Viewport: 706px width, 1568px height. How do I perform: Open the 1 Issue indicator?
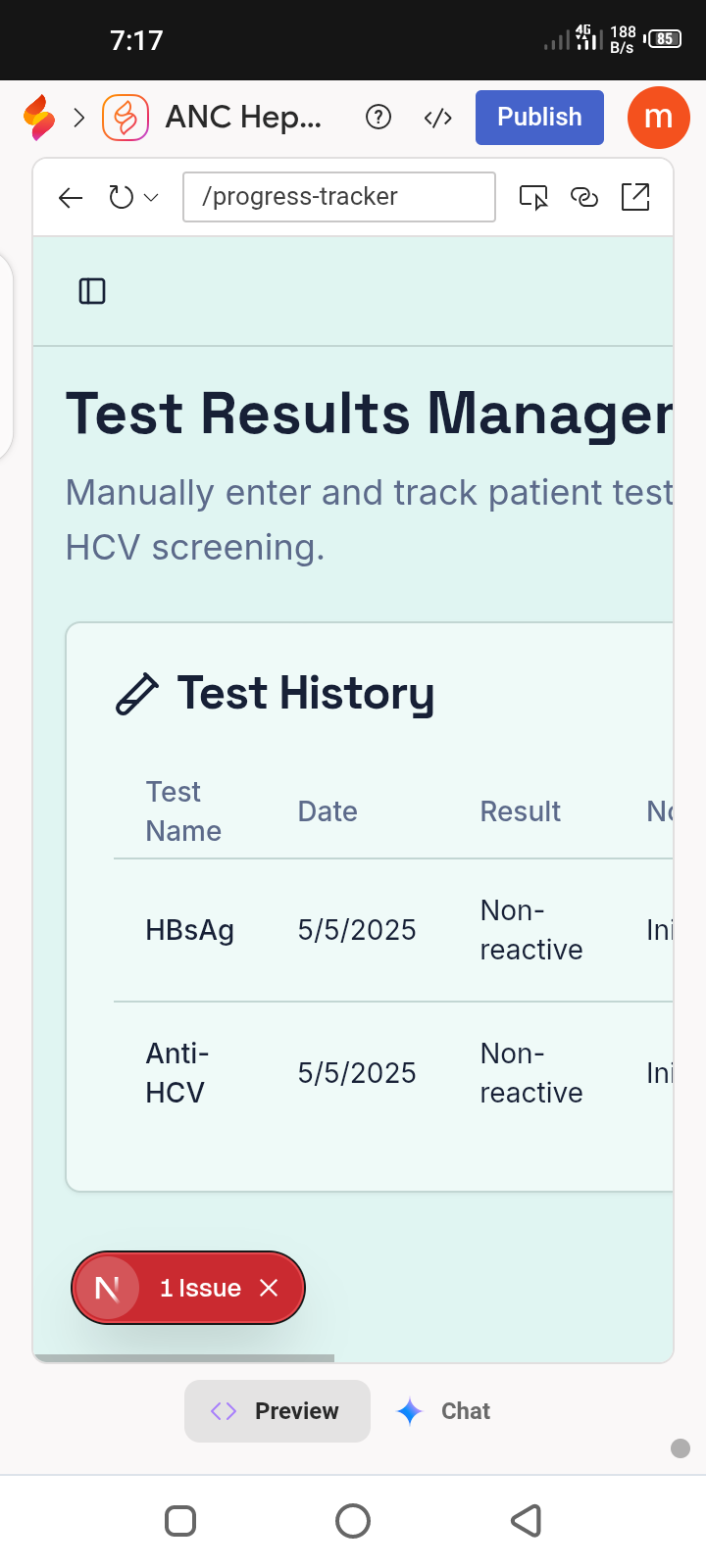pyautogui.click(x=200, y=1288)
